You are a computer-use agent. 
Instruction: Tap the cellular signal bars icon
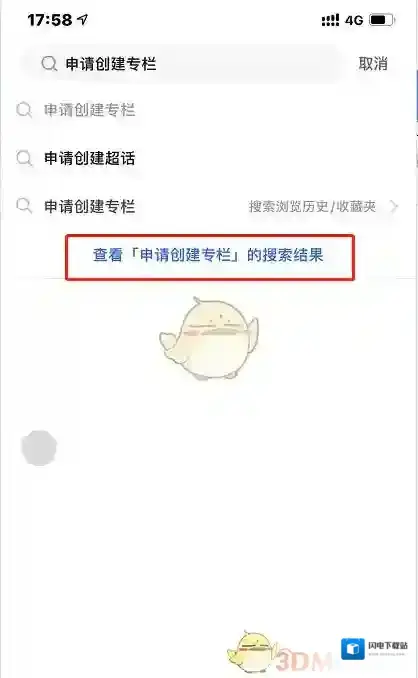pos(330,20)
